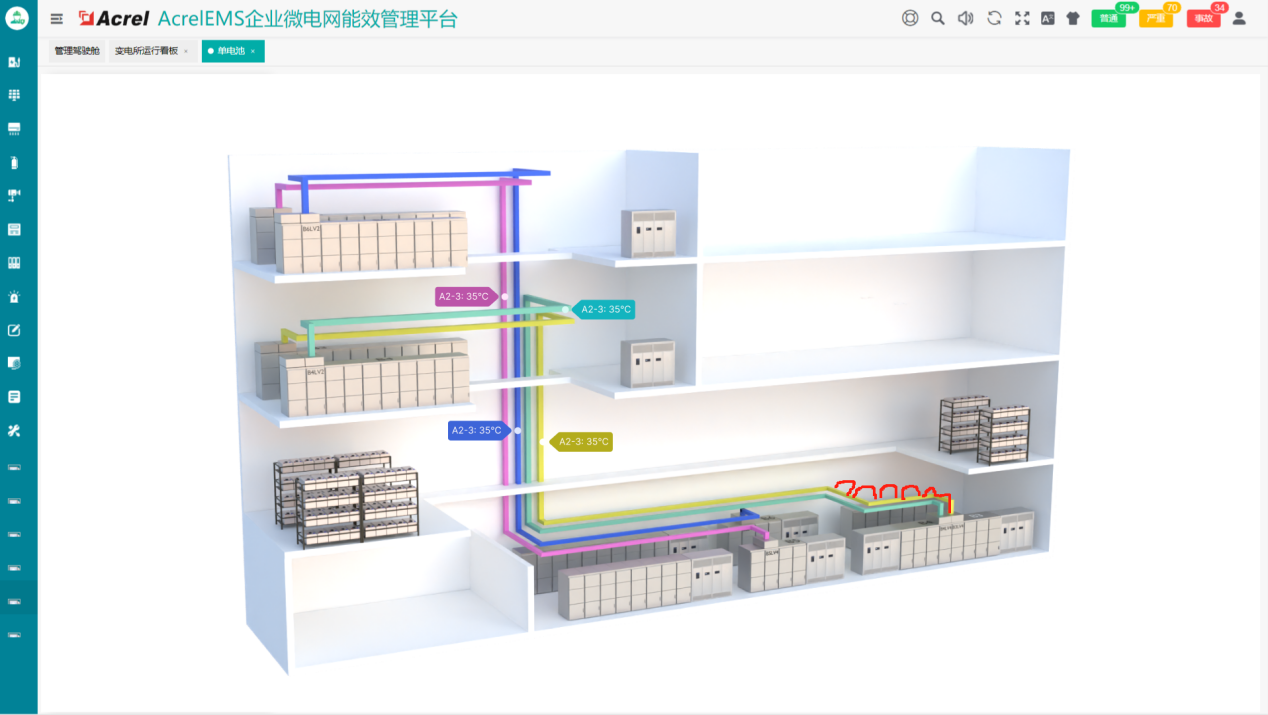The height and width of the screenshot is (715, 1268).
Task: Click the alarm light sidebar icon
Action: [14, 297]
